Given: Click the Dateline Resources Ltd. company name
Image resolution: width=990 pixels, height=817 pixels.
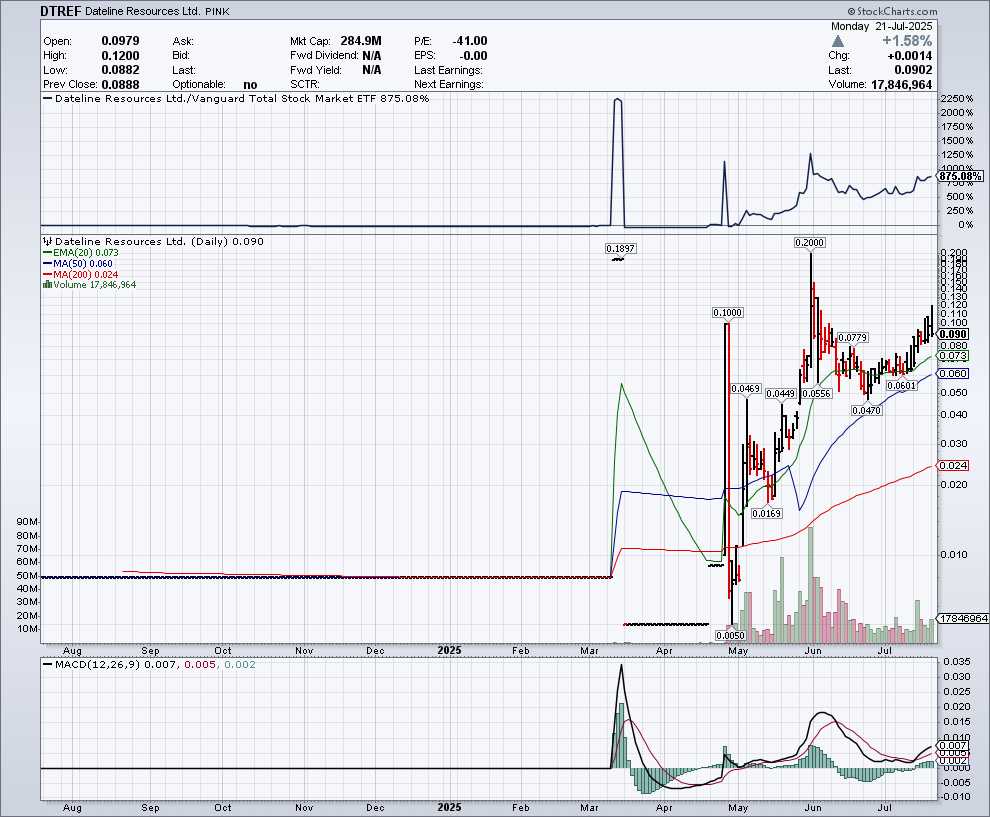Looking at the screenshot, I should point(142,11).
